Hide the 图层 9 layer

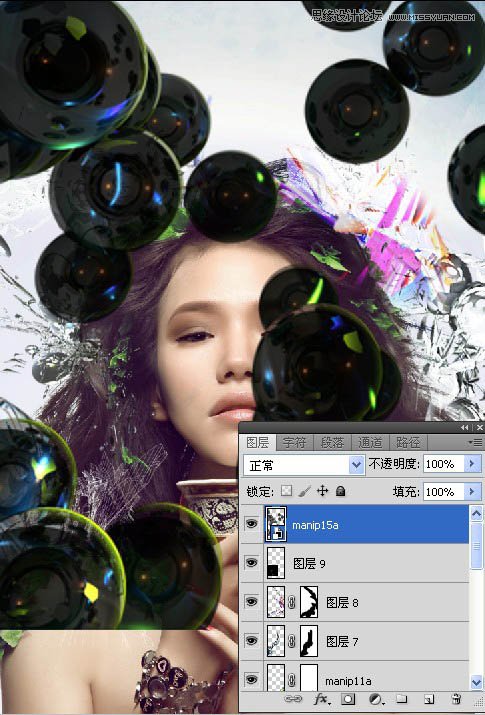click(x=251, y=563)
